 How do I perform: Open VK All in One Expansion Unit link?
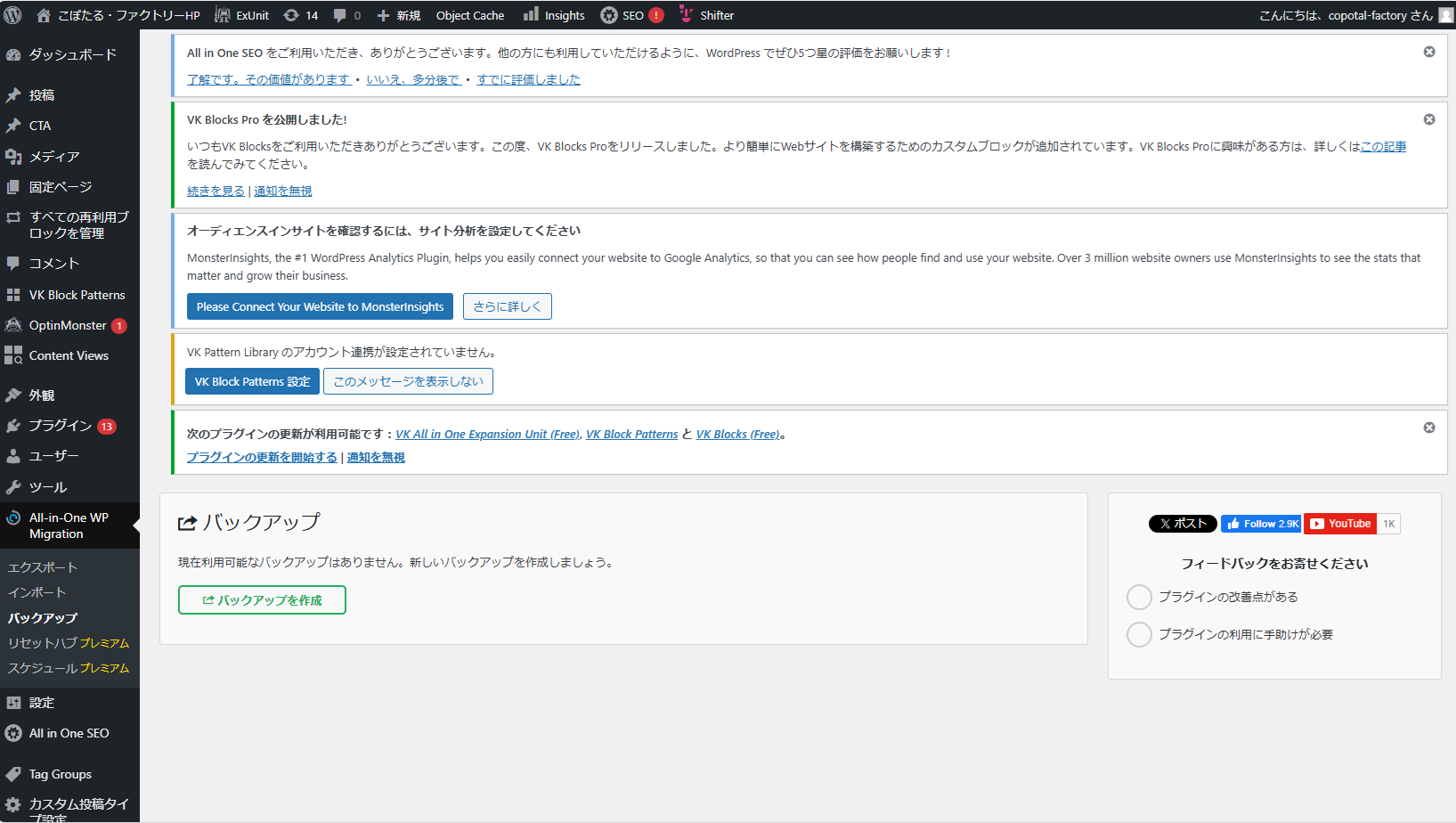(x=487, y=434)
